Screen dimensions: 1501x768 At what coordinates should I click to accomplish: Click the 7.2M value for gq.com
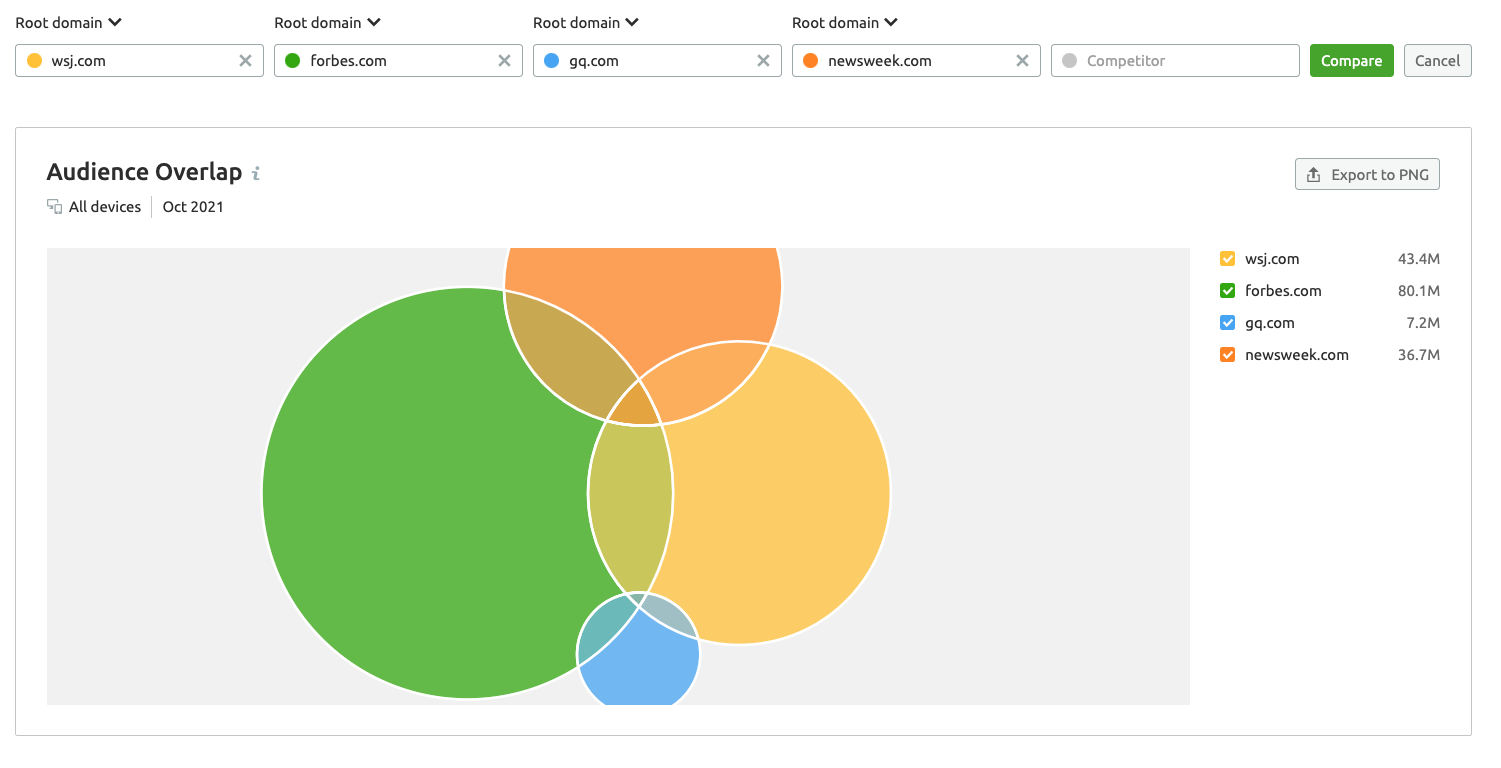pos(1423,323)
